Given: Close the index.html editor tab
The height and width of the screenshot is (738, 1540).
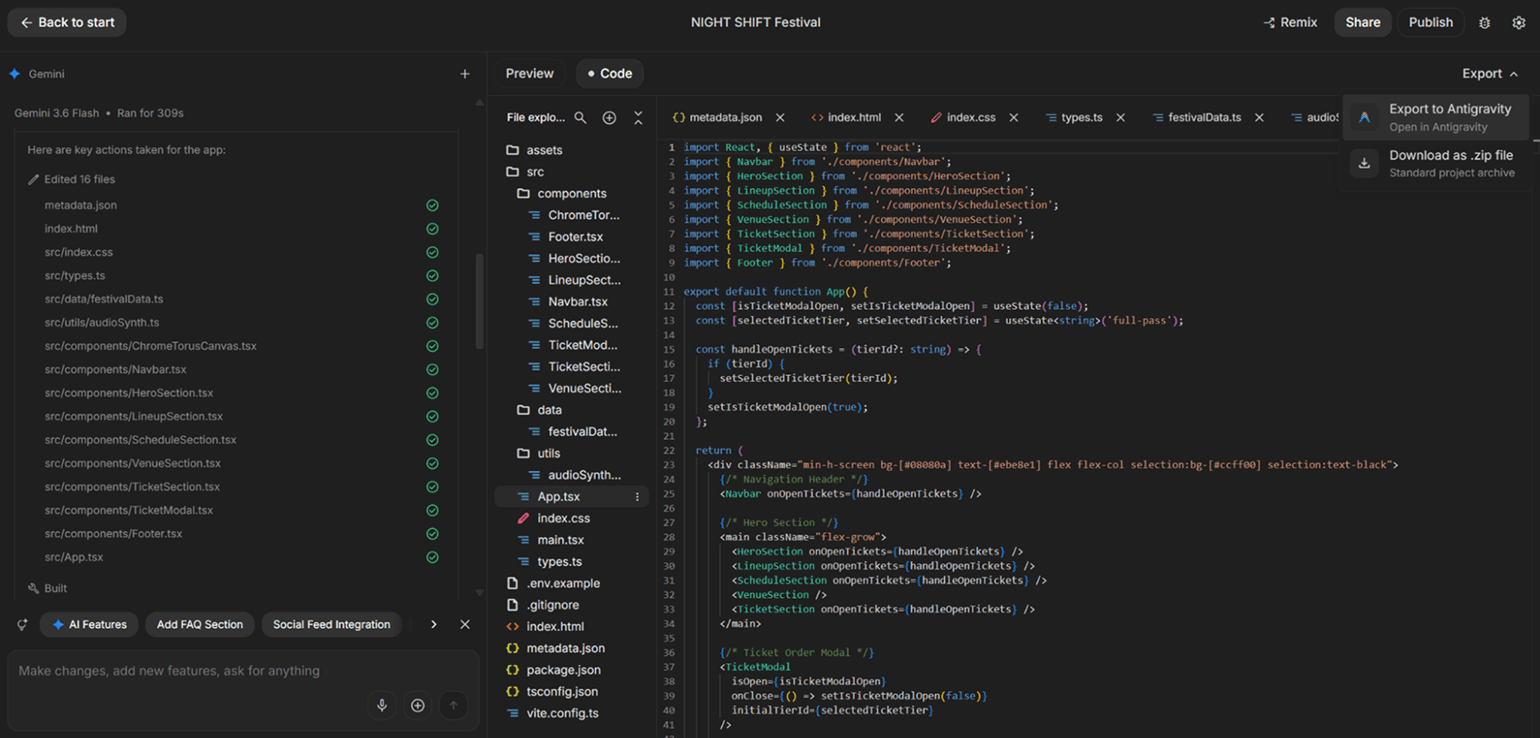Looking at the screenshot, I should click(899, 117).
